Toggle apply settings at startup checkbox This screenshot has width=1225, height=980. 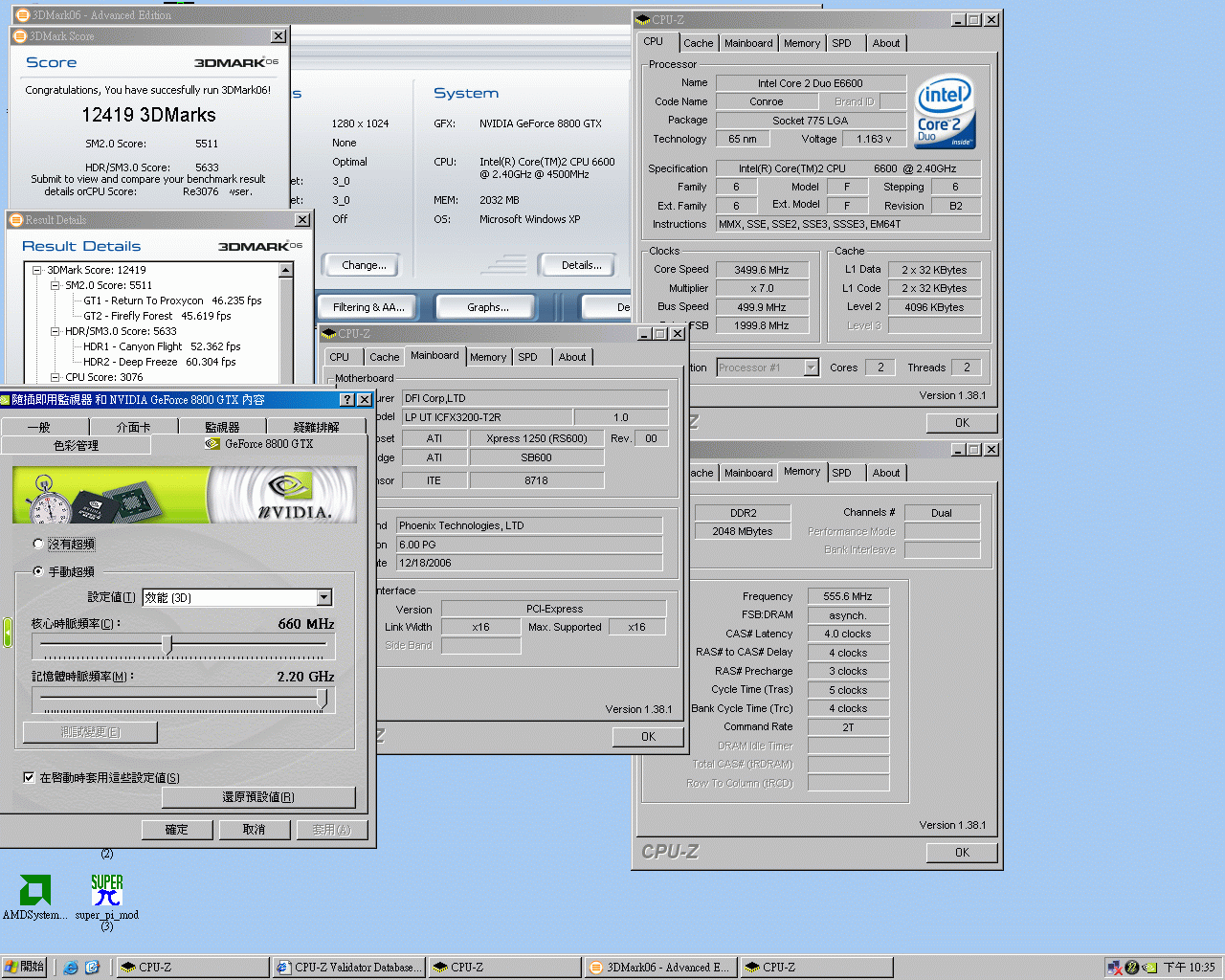29,777
